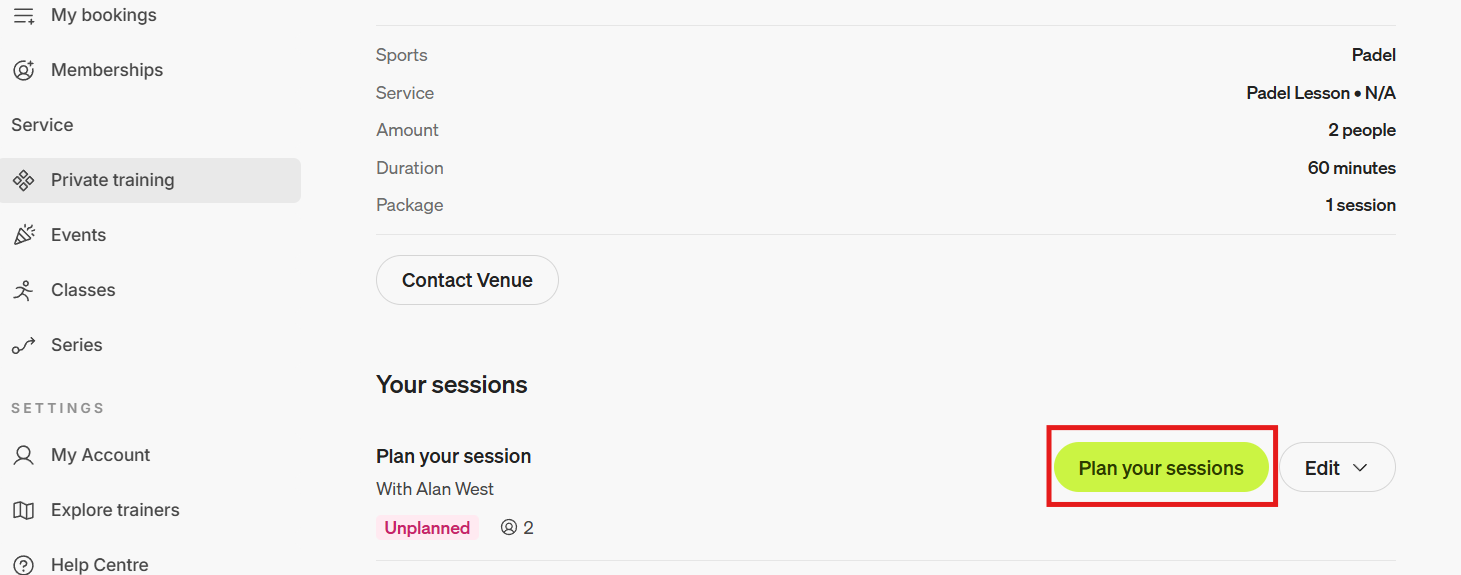Expand the Edit dropdown chevron

pos(1360,468)
